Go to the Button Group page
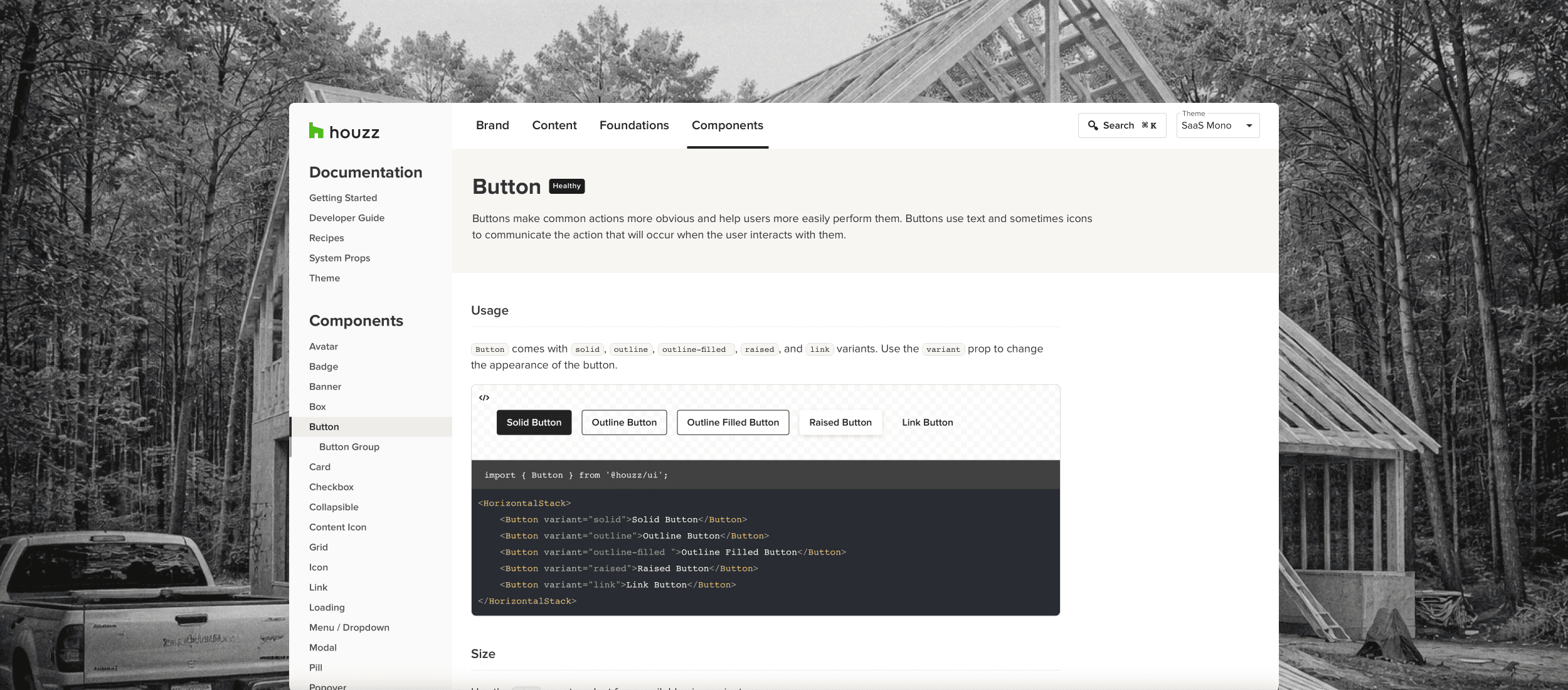 pos(349,447)
